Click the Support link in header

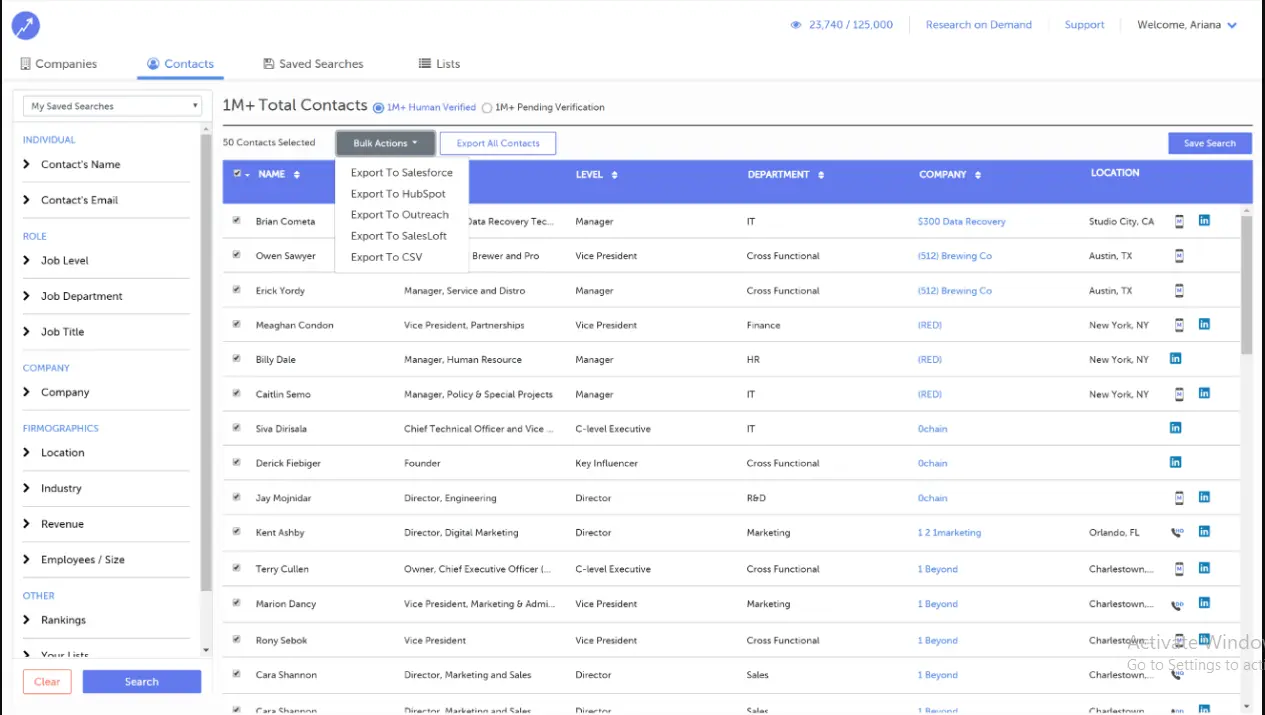tap(1084, 25)
